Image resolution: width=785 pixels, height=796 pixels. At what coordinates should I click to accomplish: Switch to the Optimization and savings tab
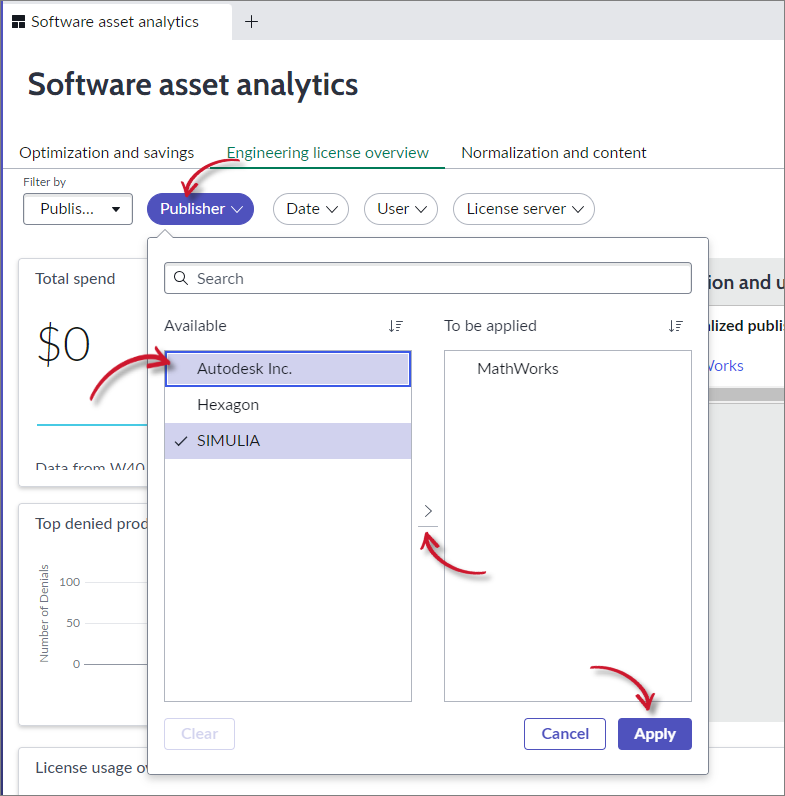pyautogui.click(x=107, y=152)
